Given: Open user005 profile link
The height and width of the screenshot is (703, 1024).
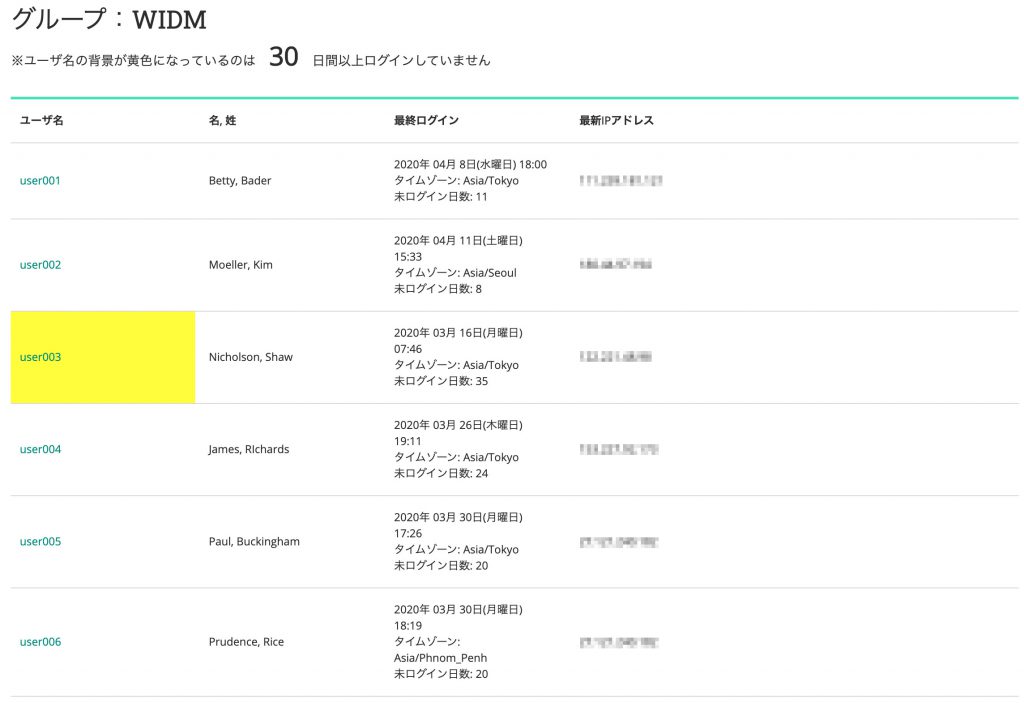Looking at the screenshot, I should (40, 542).
